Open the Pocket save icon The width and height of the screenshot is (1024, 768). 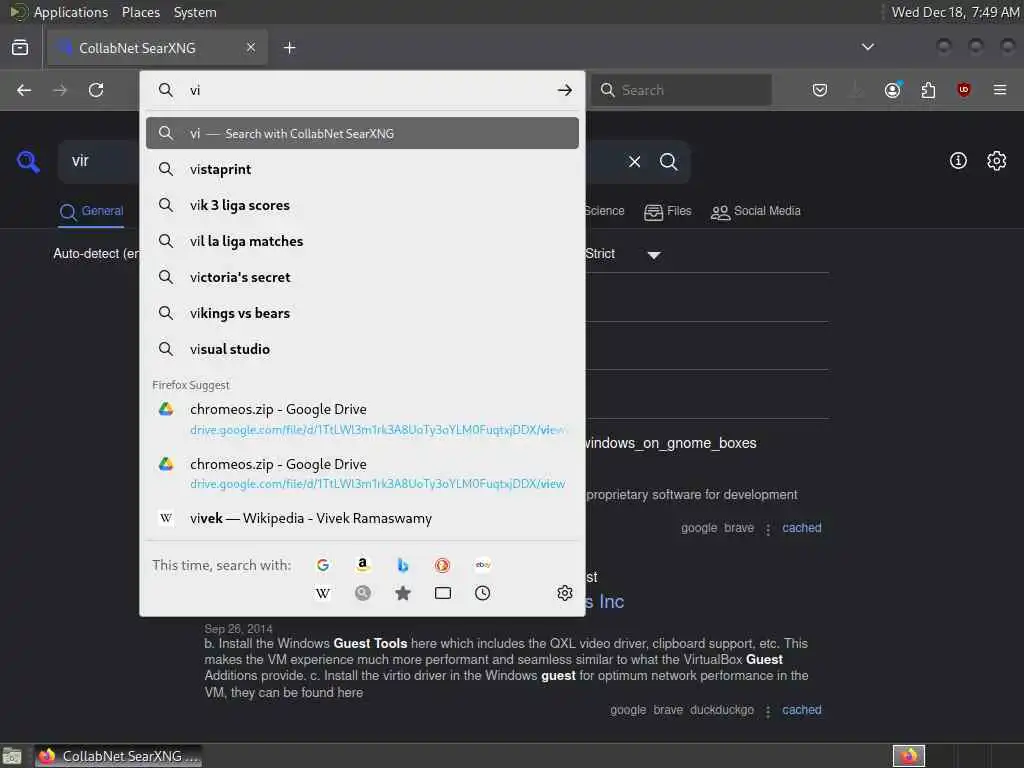[820, 90]
